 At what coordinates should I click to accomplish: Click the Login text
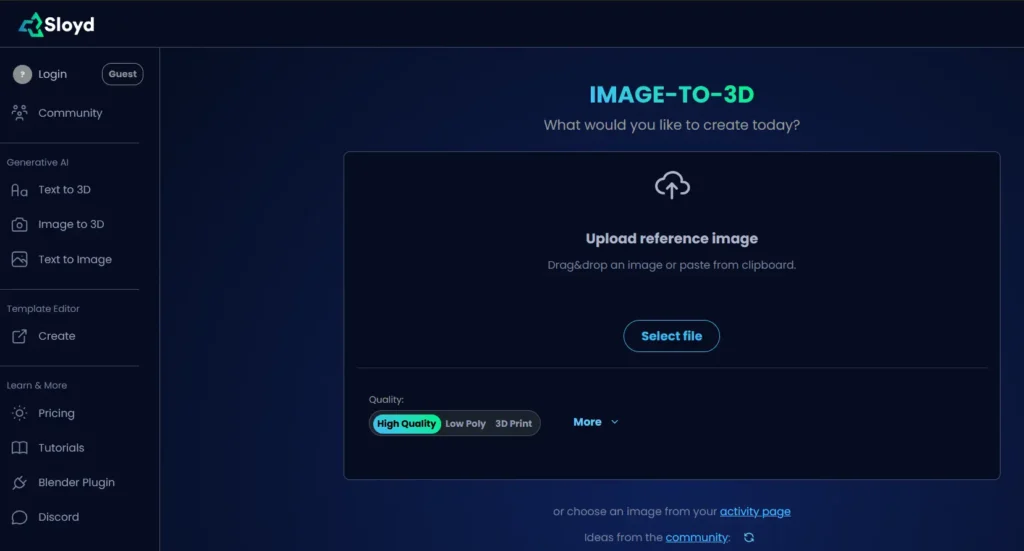pyautogui.click(x=52, y=74)
